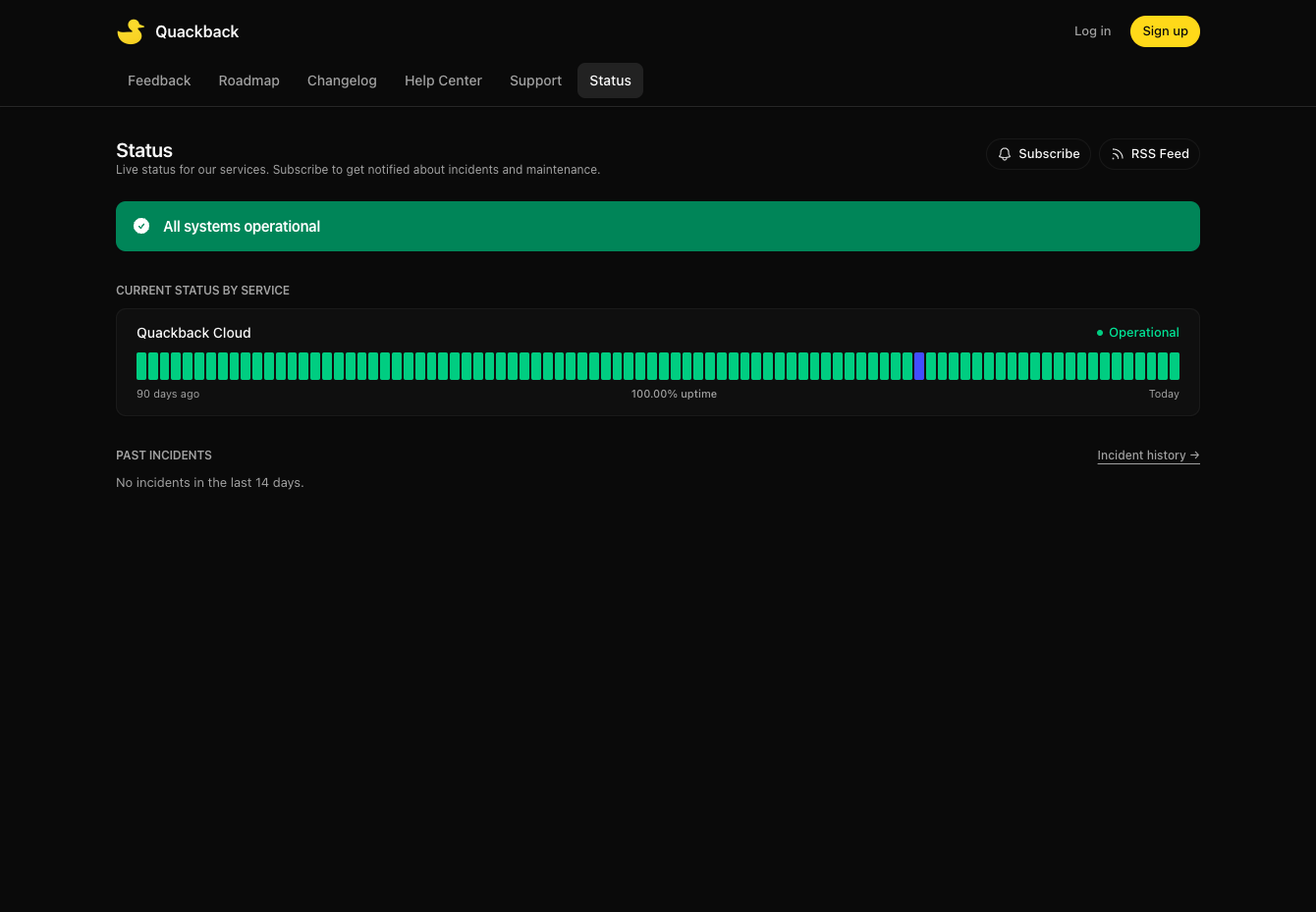Viewport: 1316px width, 912px height.
Task: Click the Log in link
Action: (x=1092, y=31)
